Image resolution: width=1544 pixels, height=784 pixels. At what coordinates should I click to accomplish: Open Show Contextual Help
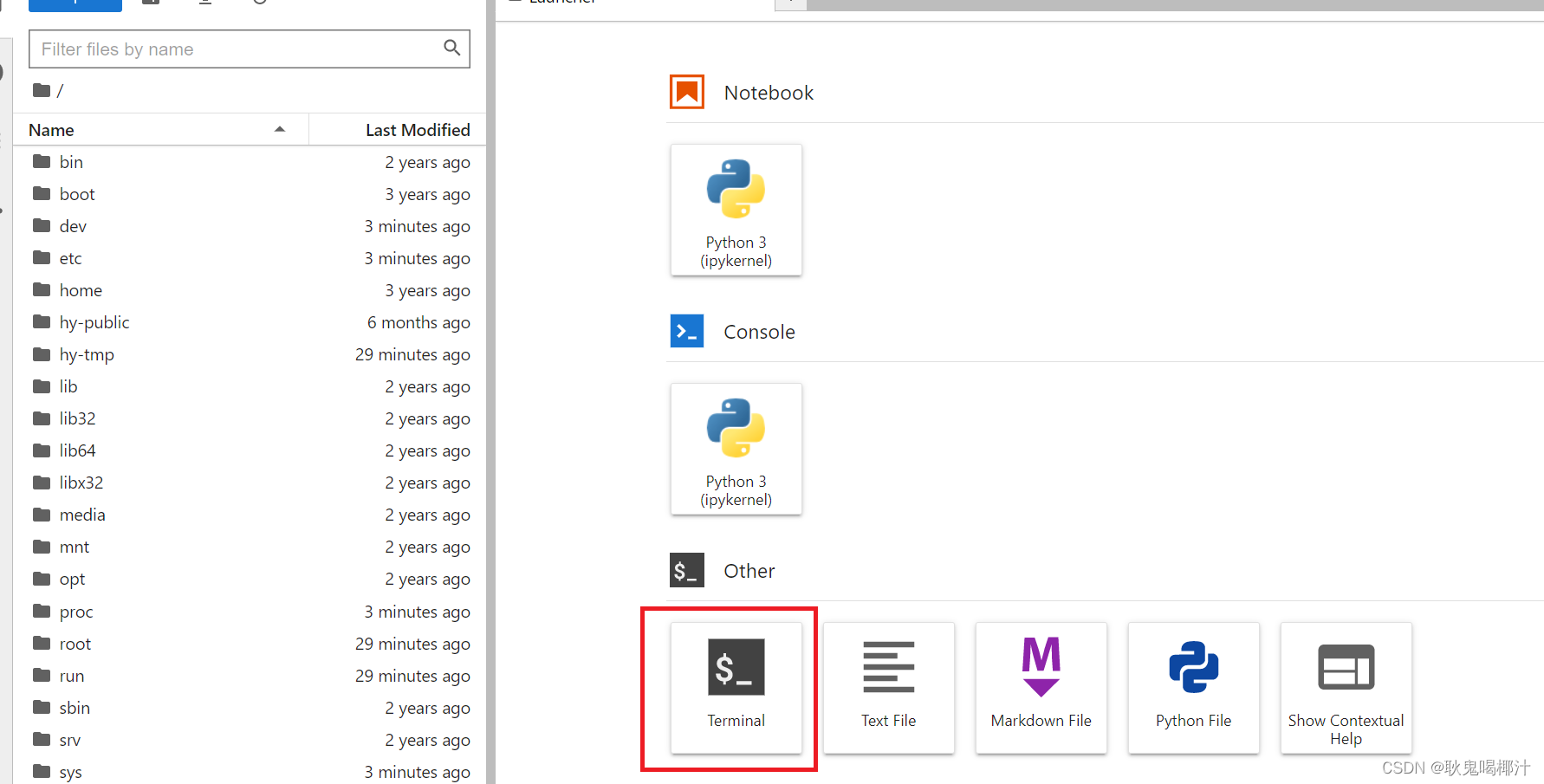pos(1346,688)
